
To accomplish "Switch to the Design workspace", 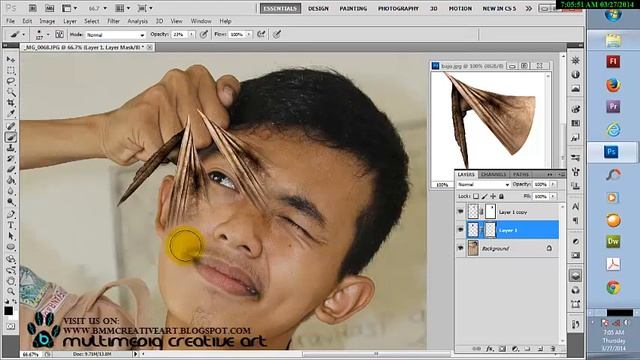I will 318,8.
